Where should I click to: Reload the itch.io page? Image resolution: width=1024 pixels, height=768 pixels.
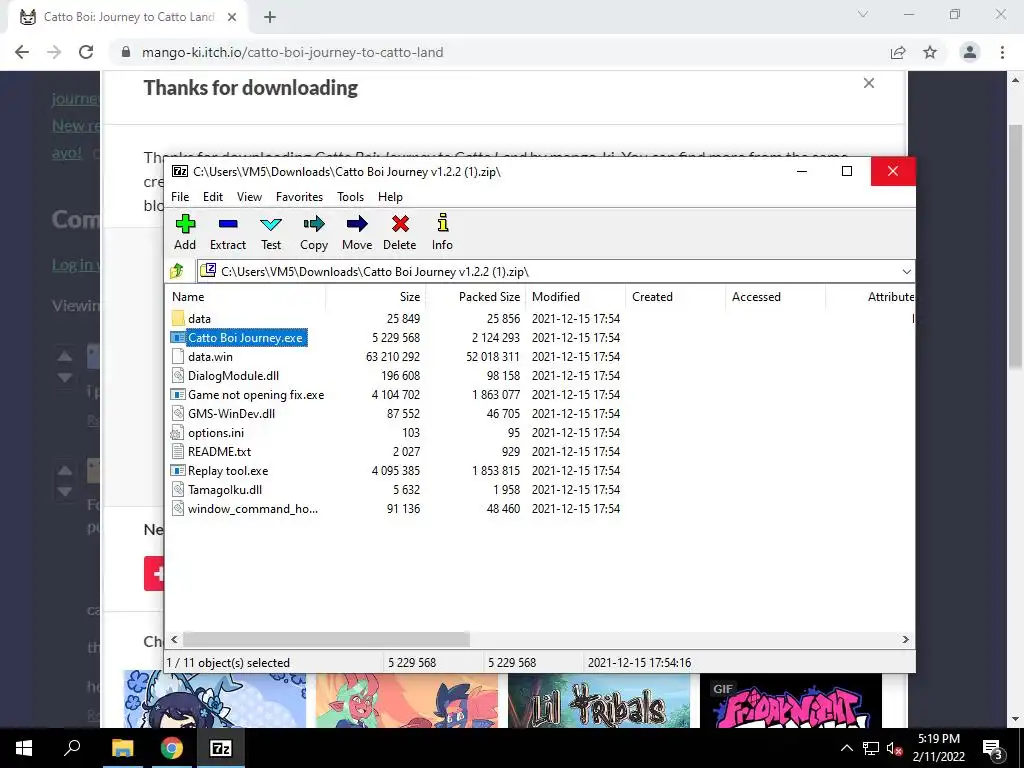[86, 52]
